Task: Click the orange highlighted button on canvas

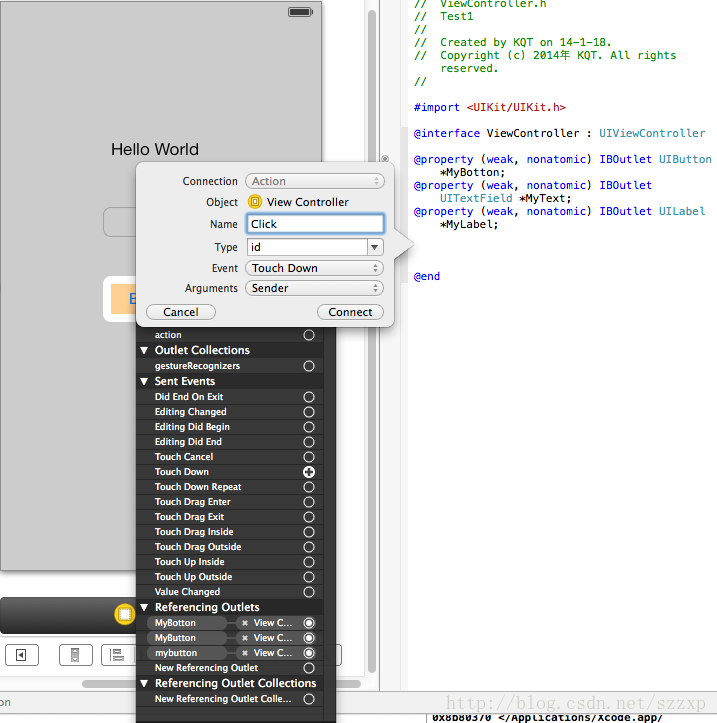Action: [123, 299]
